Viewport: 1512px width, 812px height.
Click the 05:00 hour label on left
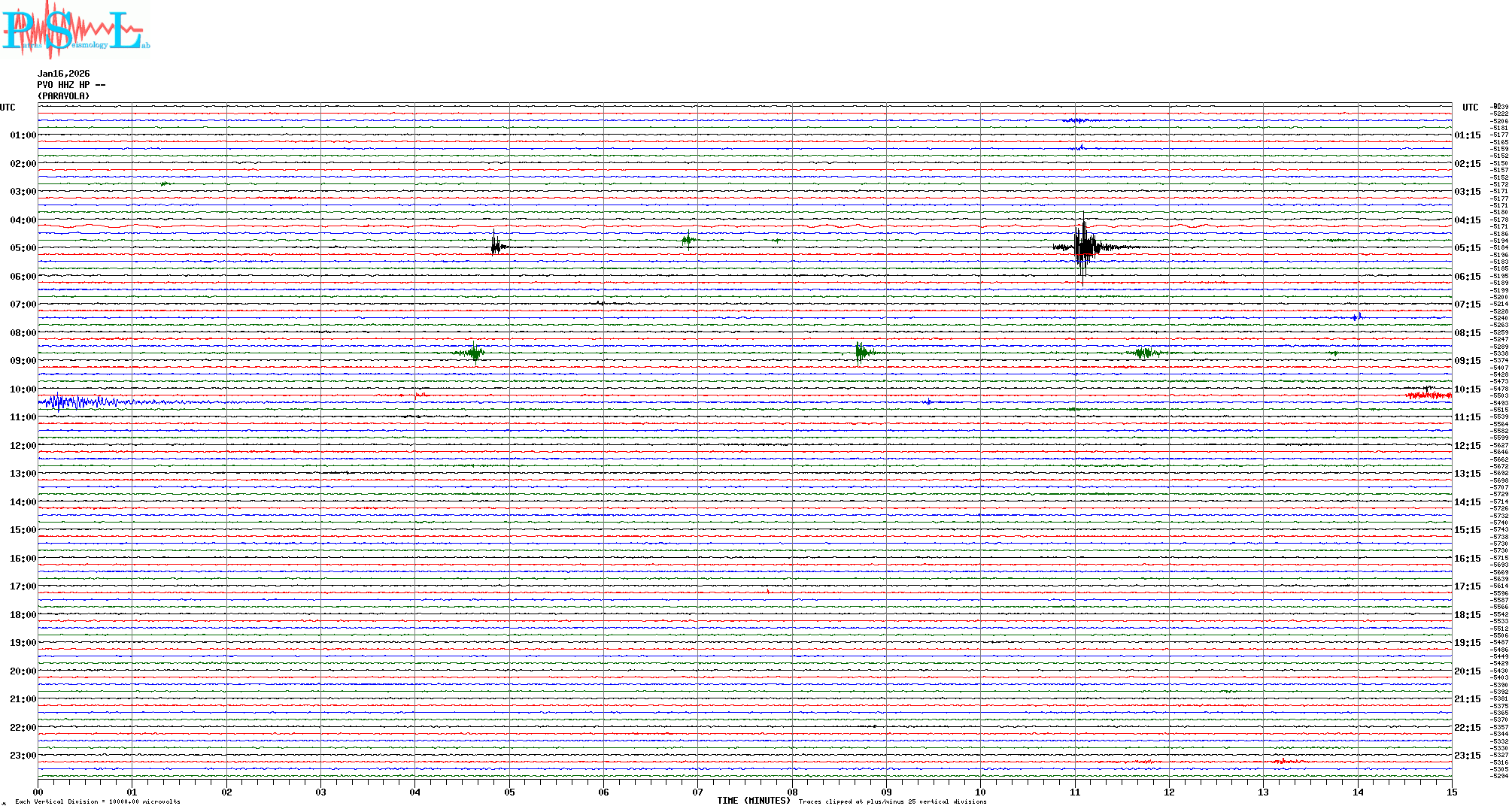coord(23,248)
